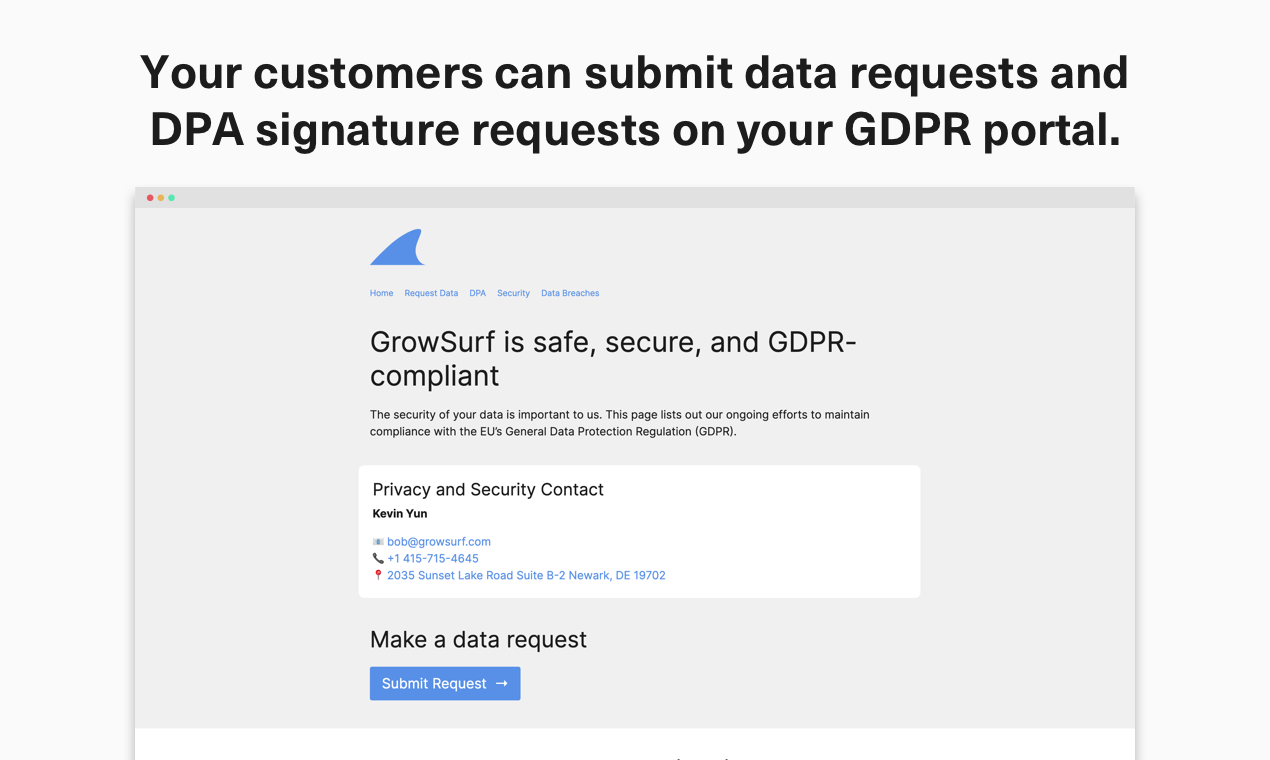1270x760 pixels.
Task: Open the Data Breaches nav link
Action: tap(570, 293)
